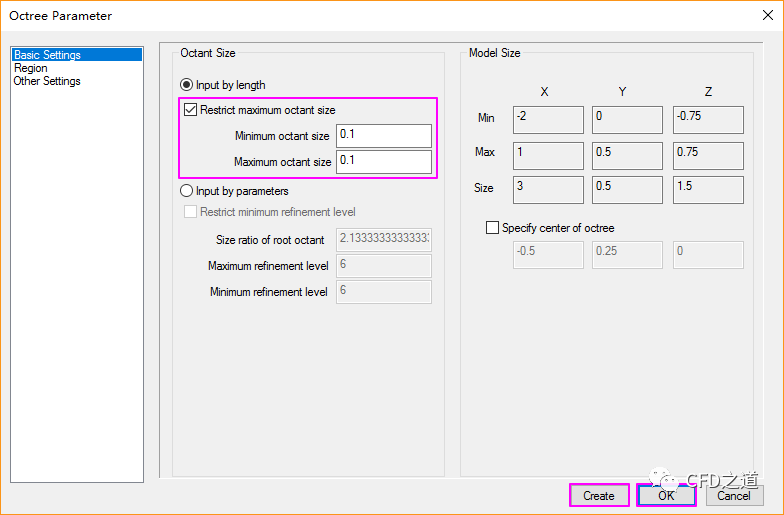Image resolution: width=784 pixels, height=515 pixels.
Task: Confirm with the OK button
Action: coord(666,496)
